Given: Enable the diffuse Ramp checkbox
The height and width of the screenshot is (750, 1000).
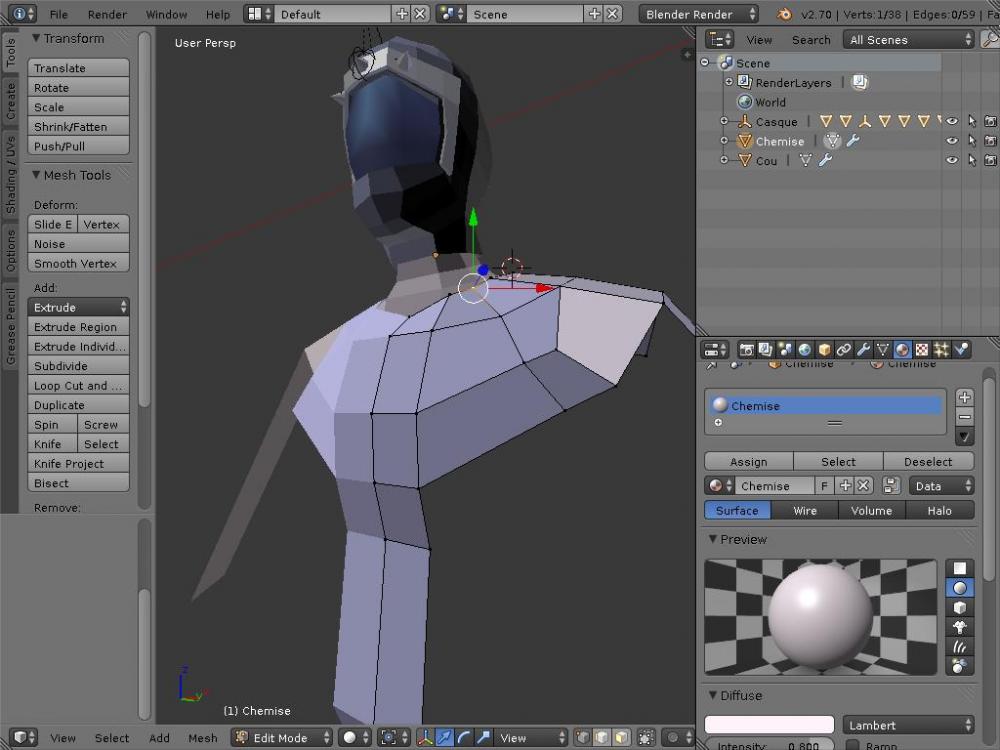Looking at the screenshot, I should [x=853, y=745].
